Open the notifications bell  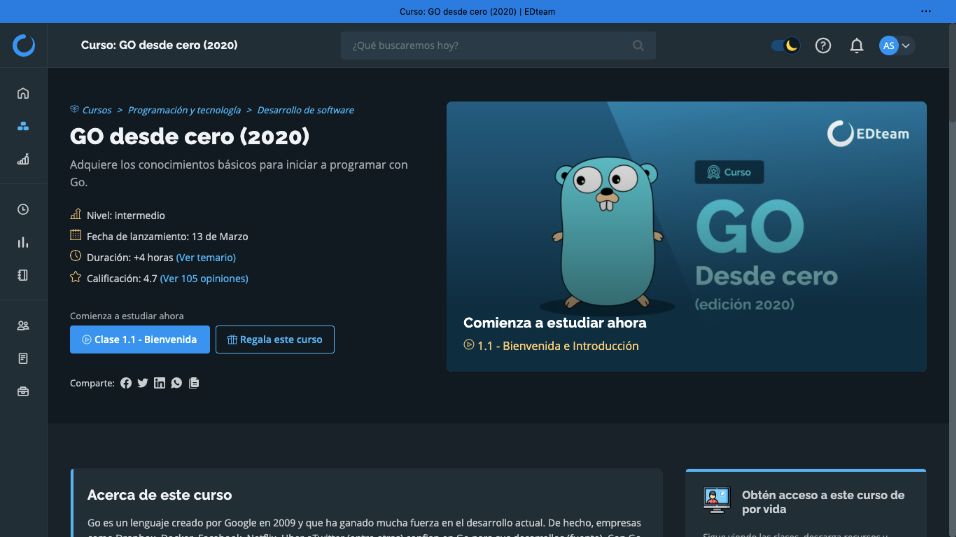click(x=857, y=46)
